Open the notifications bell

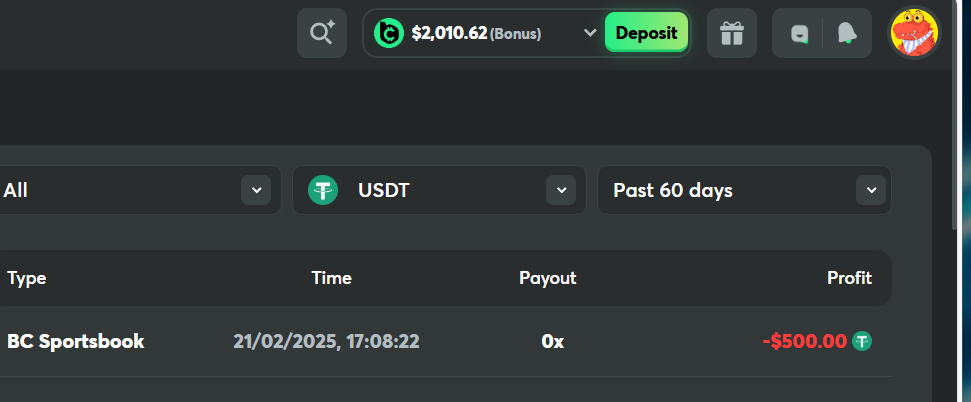pyautogui.click(x=847, y=33)
